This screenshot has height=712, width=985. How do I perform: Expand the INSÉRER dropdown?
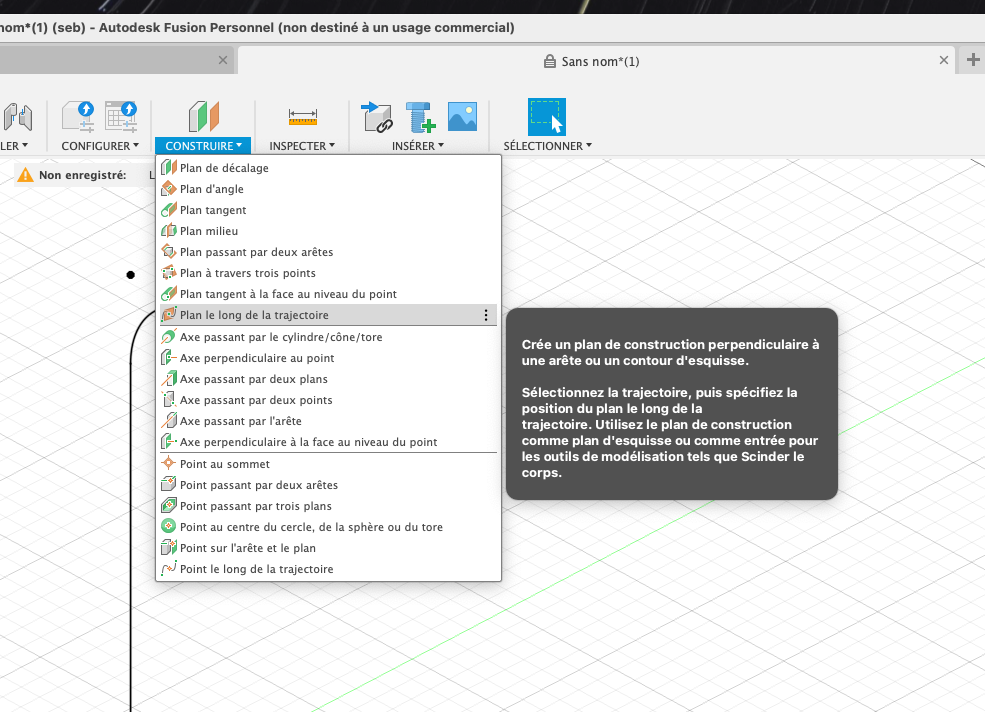tap(418, 146)
